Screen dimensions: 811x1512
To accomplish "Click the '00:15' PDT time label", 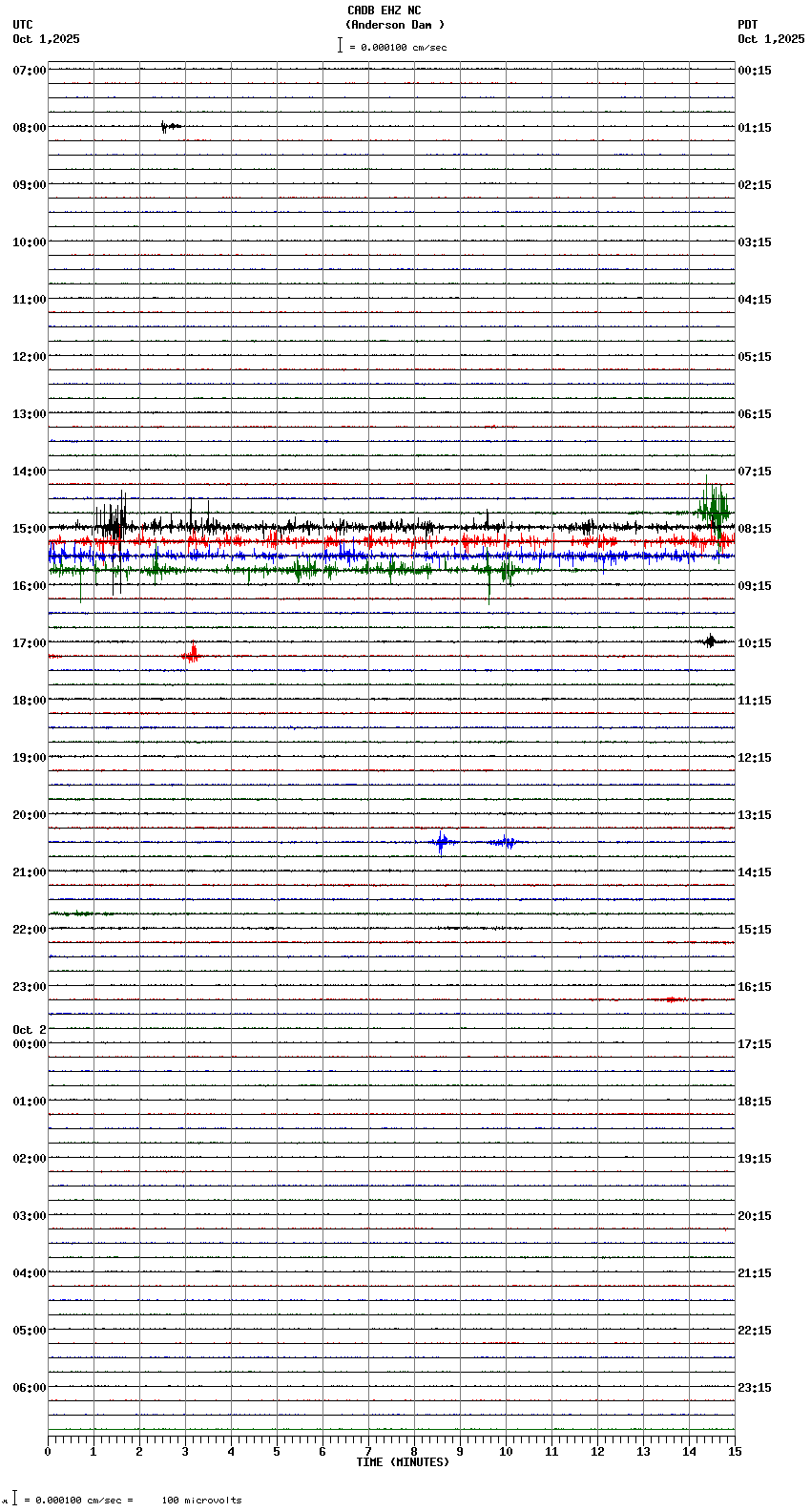I will 755,71.
